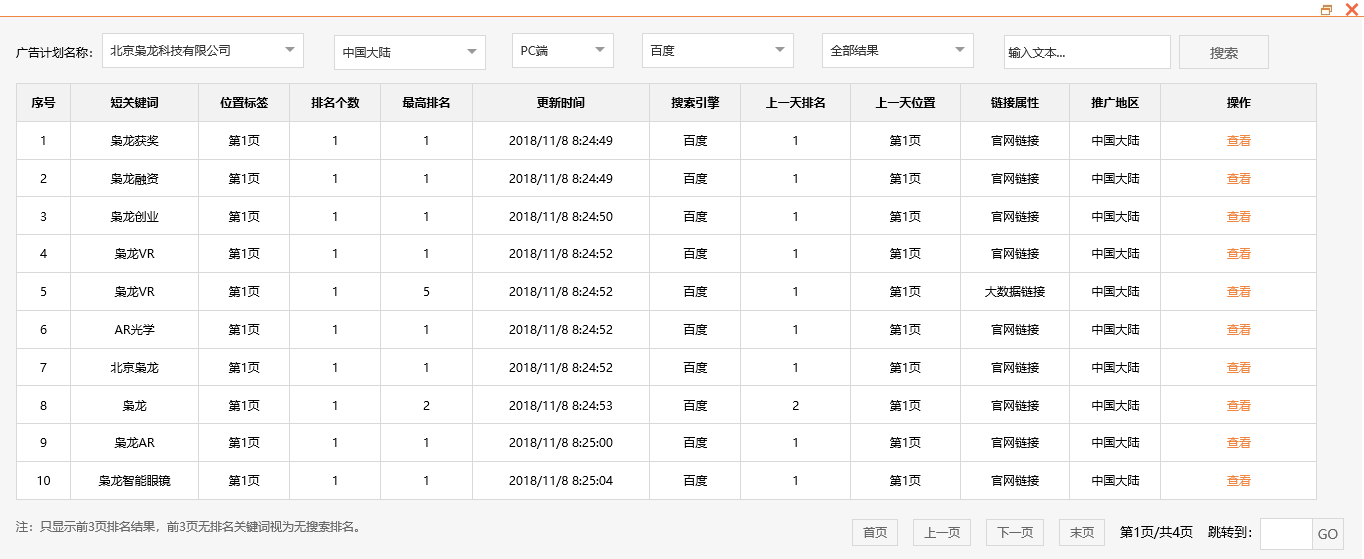The width and height of the screenshot is (1364, 559).
Task: Click 查看 for 枭龙获奖 row
Action: coord(1239,141)
